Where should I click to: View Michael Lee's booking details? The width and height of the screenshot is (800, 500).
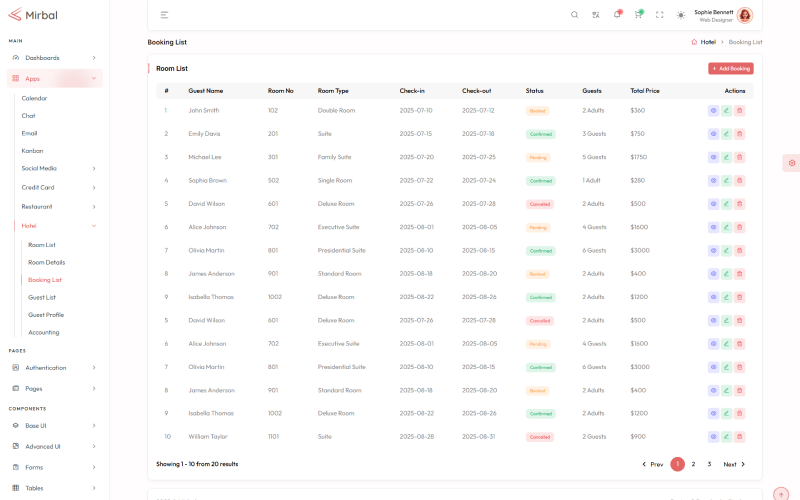tap(713, 157)
